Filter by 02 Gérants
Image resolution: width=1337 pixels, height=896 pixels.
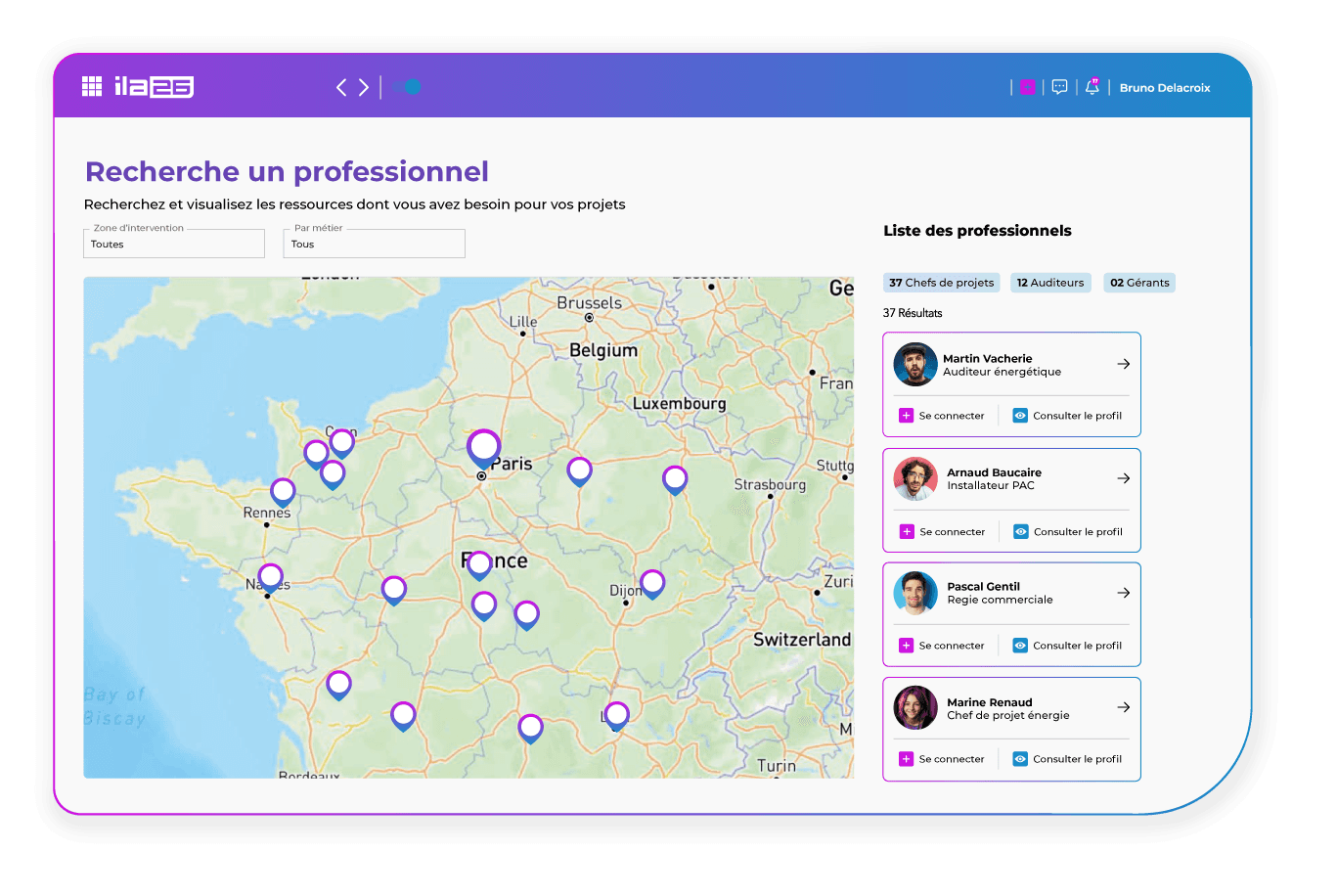click(x=1139, y=283)
